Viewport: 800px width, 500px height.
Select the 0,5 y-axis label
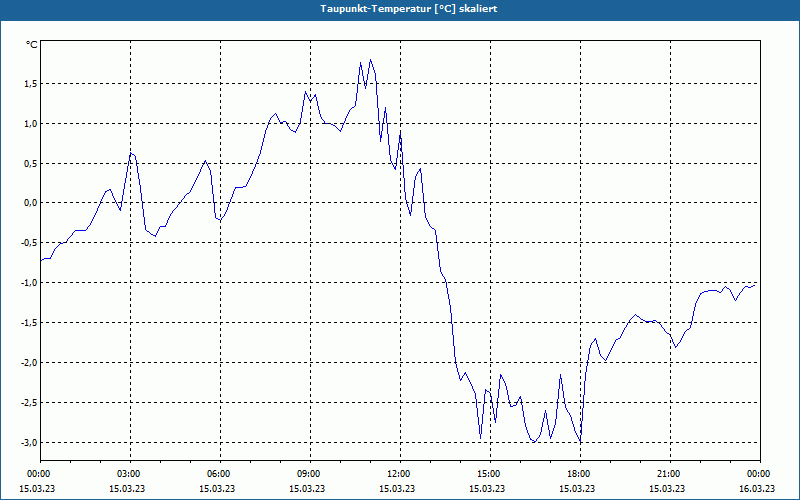tap(31, 163)
